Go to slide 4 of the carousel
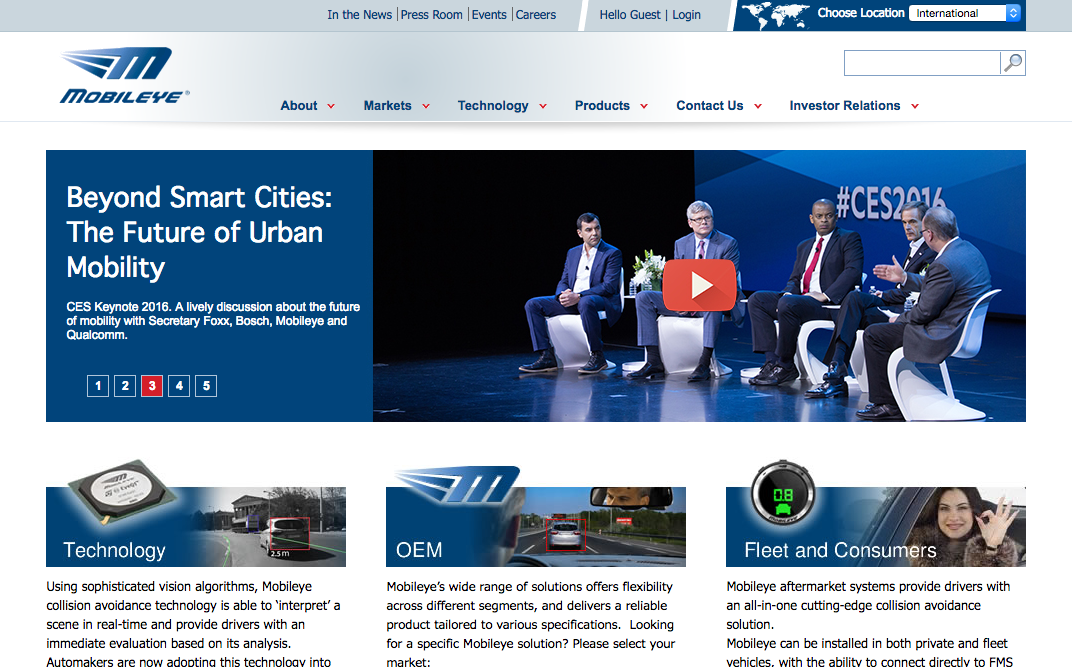The height and width of the screenshot is (667, 1072). [x=178, y=386]
